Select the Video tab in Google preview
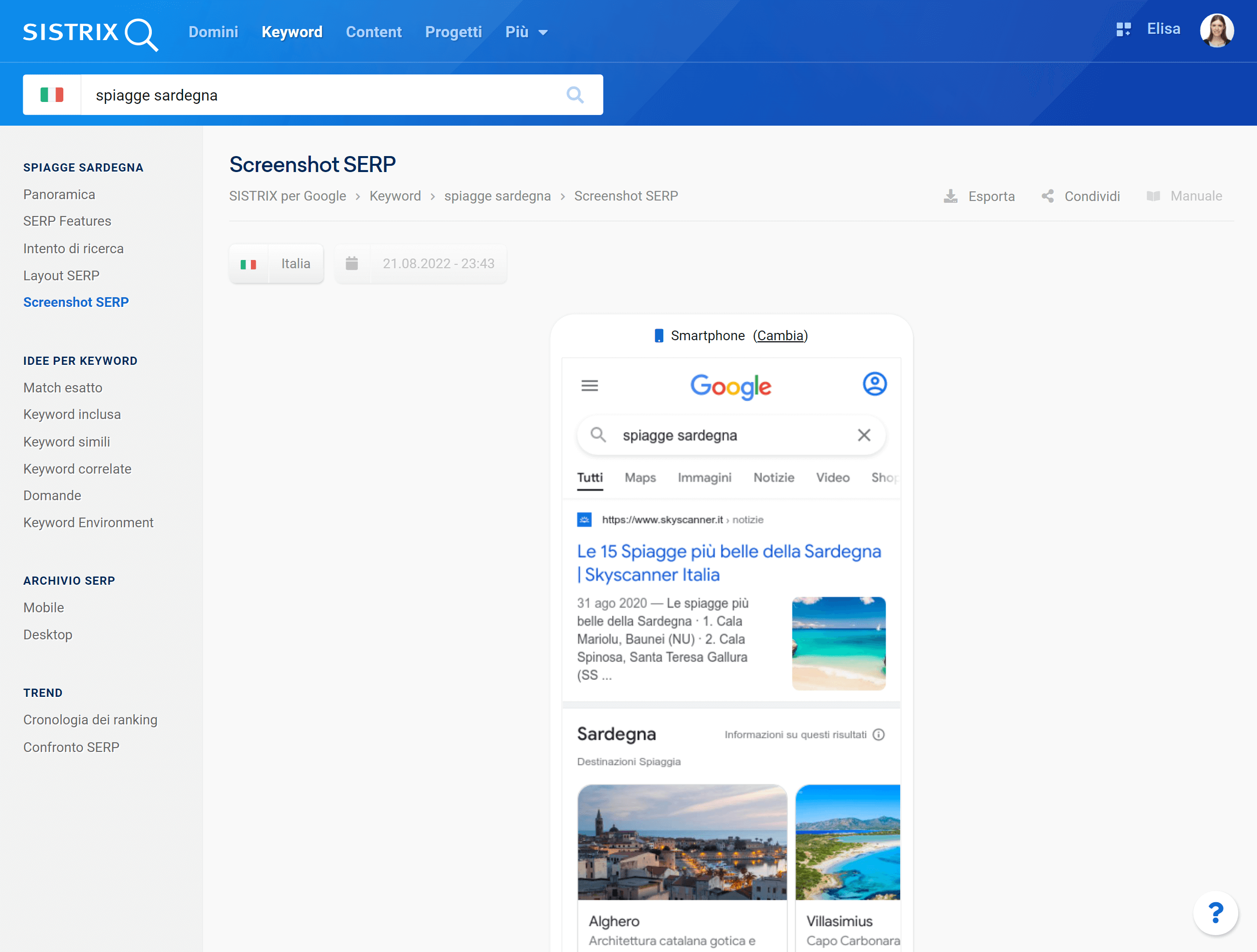This screenshot has width=1257, height=952. pyautogui.click(x=833, y=478)
